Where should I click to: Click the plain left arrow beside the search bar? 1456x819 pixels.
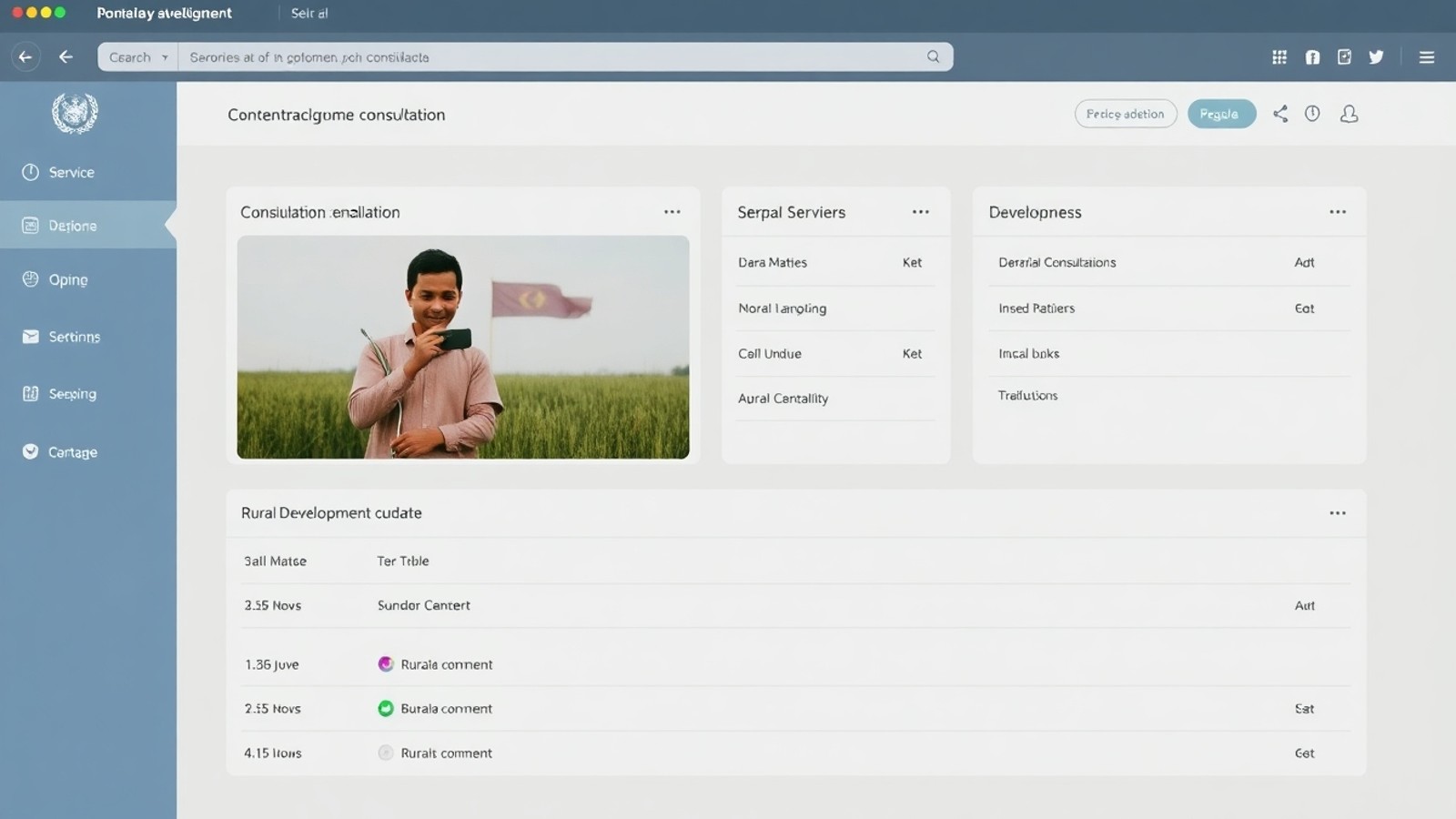pyautogui.click(x=66, y=56)
